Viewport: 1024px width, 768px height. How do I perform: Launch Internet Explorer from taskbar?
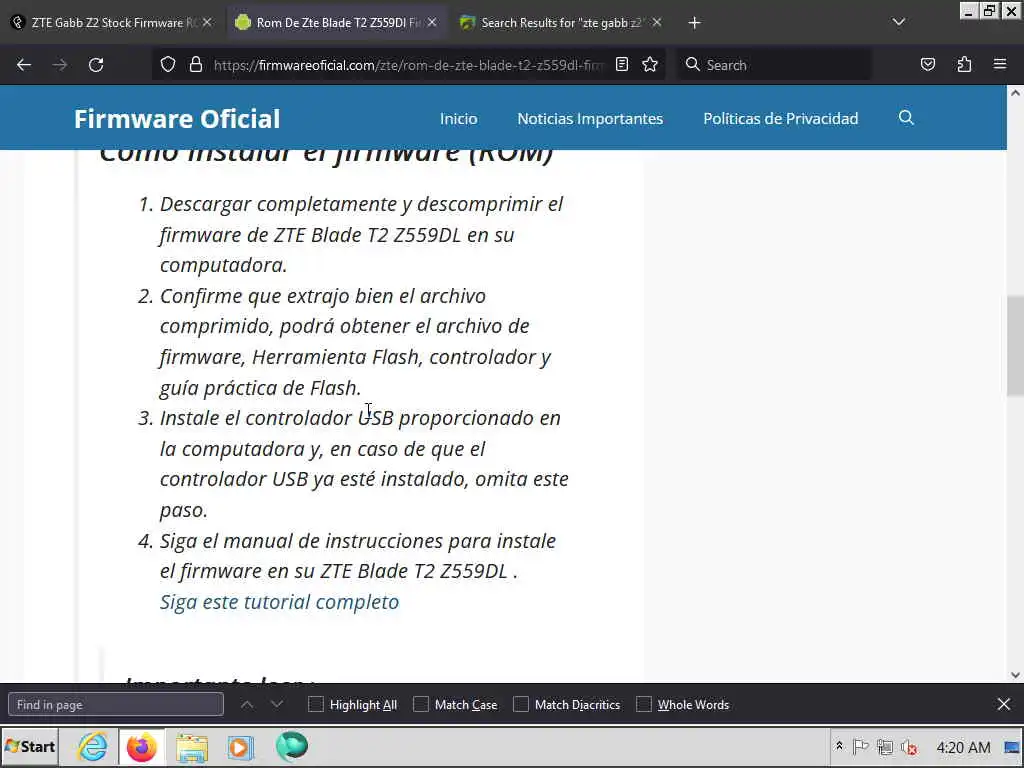92,746
